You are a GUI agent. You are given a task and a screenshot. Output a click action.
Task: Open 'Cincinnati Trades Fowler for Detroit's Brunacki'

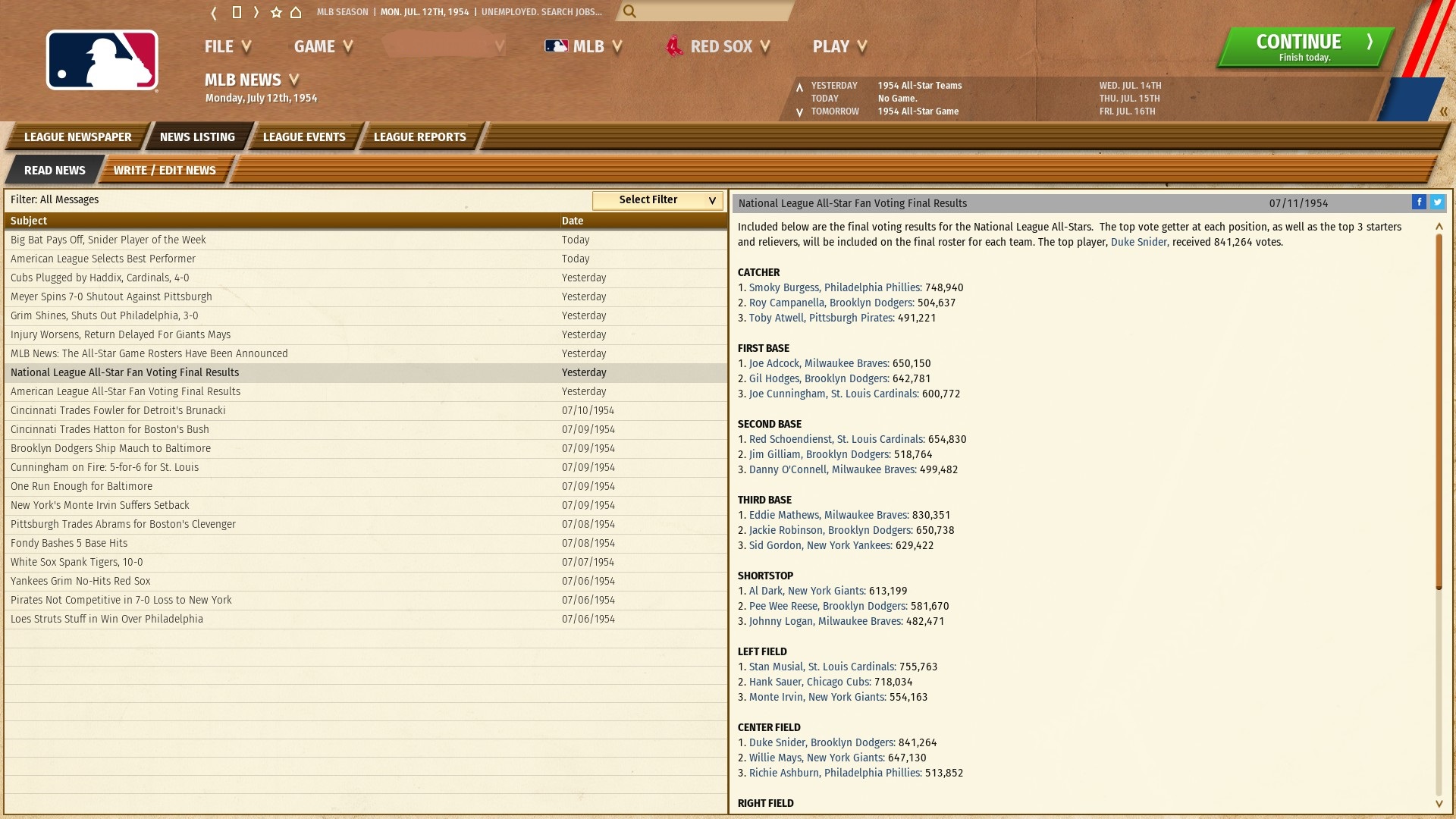pyautogui.click(x=366, y=410)
